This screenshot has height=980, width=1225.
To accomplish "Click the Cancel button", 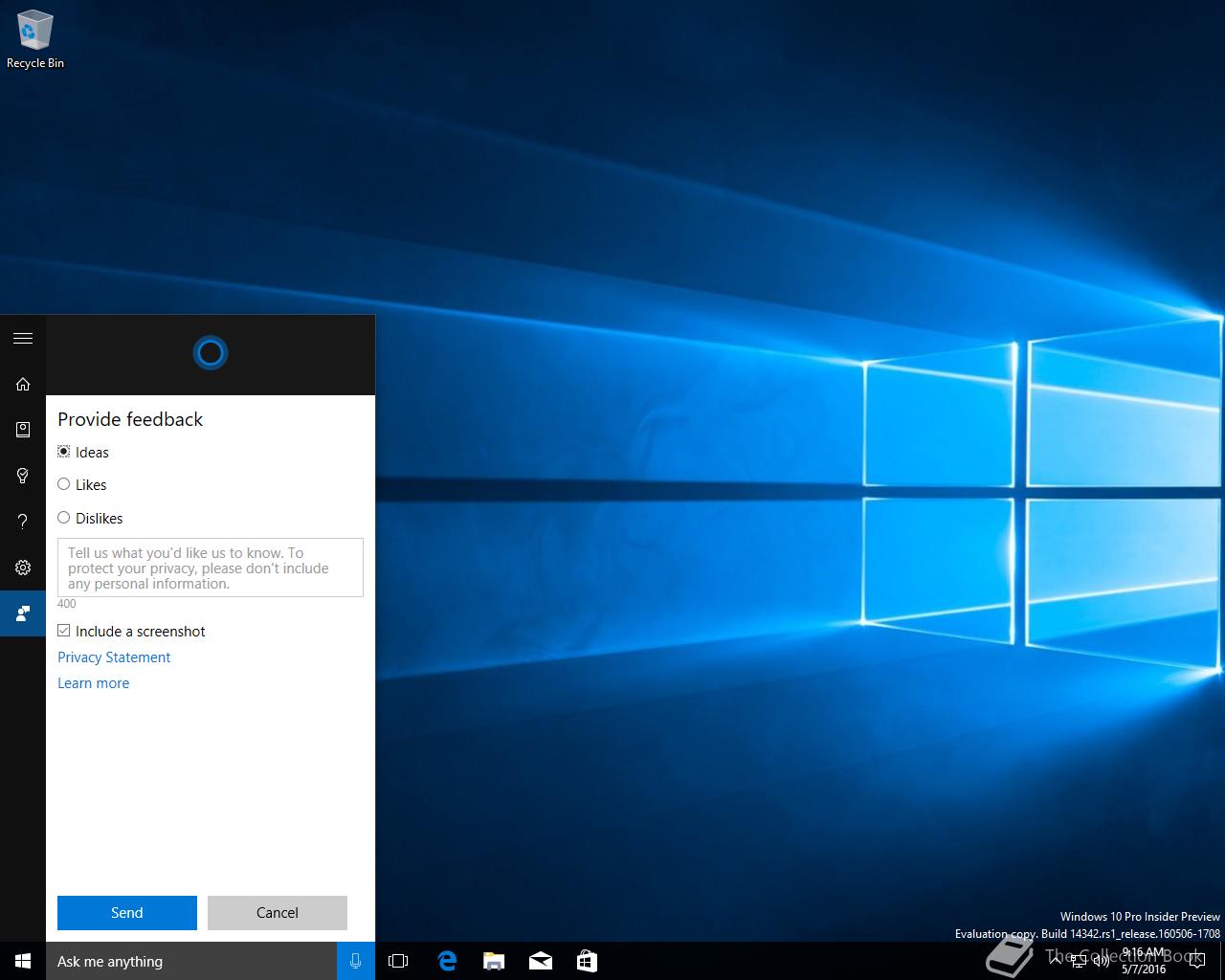I will pyautogui.click(x=278, y=913).
